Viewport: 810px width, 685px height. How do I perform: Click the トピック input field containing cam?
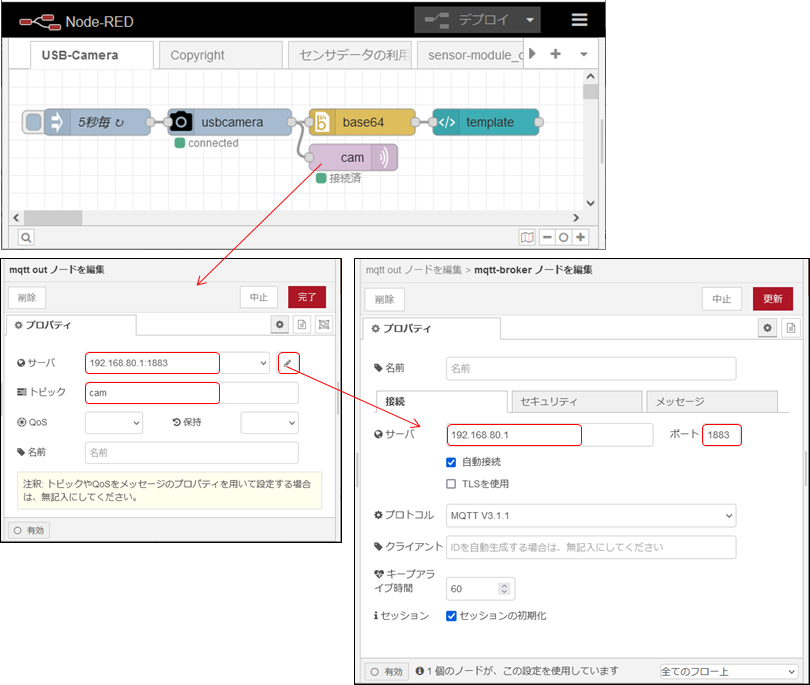point(152,393)
